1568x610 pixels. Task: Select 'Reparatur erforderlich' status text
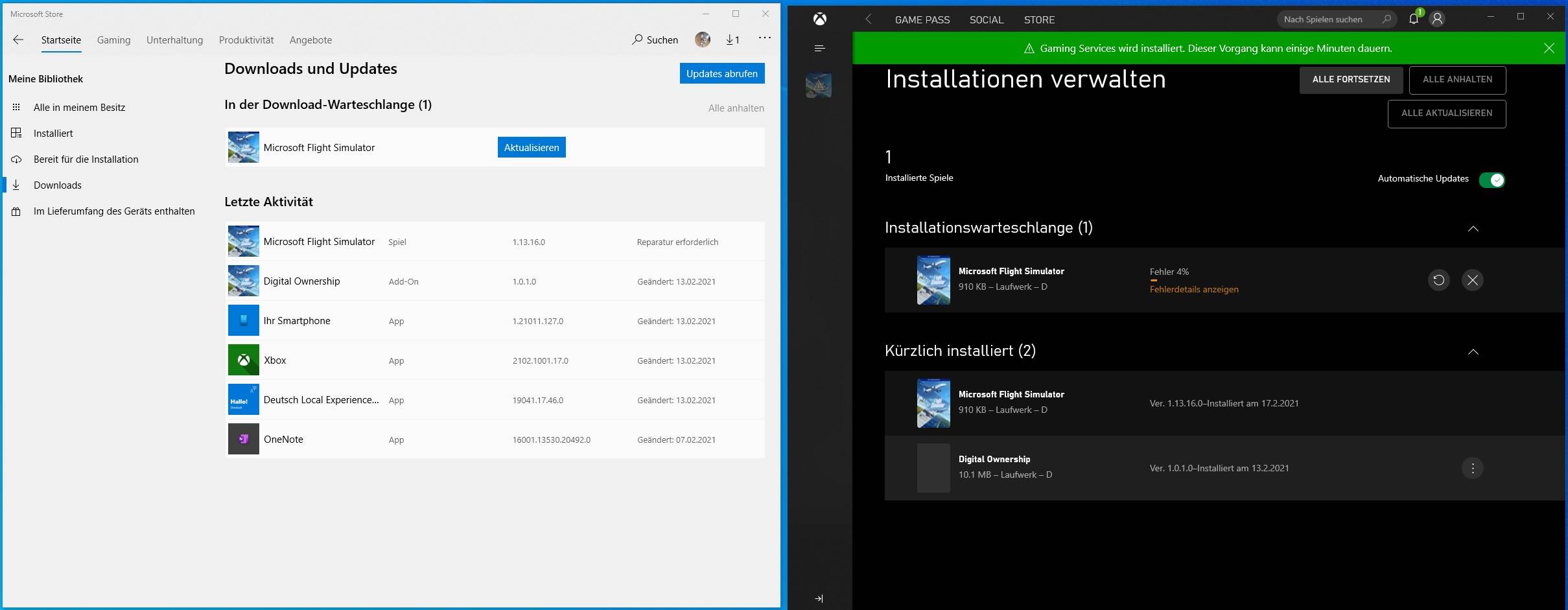coord(677,242)
